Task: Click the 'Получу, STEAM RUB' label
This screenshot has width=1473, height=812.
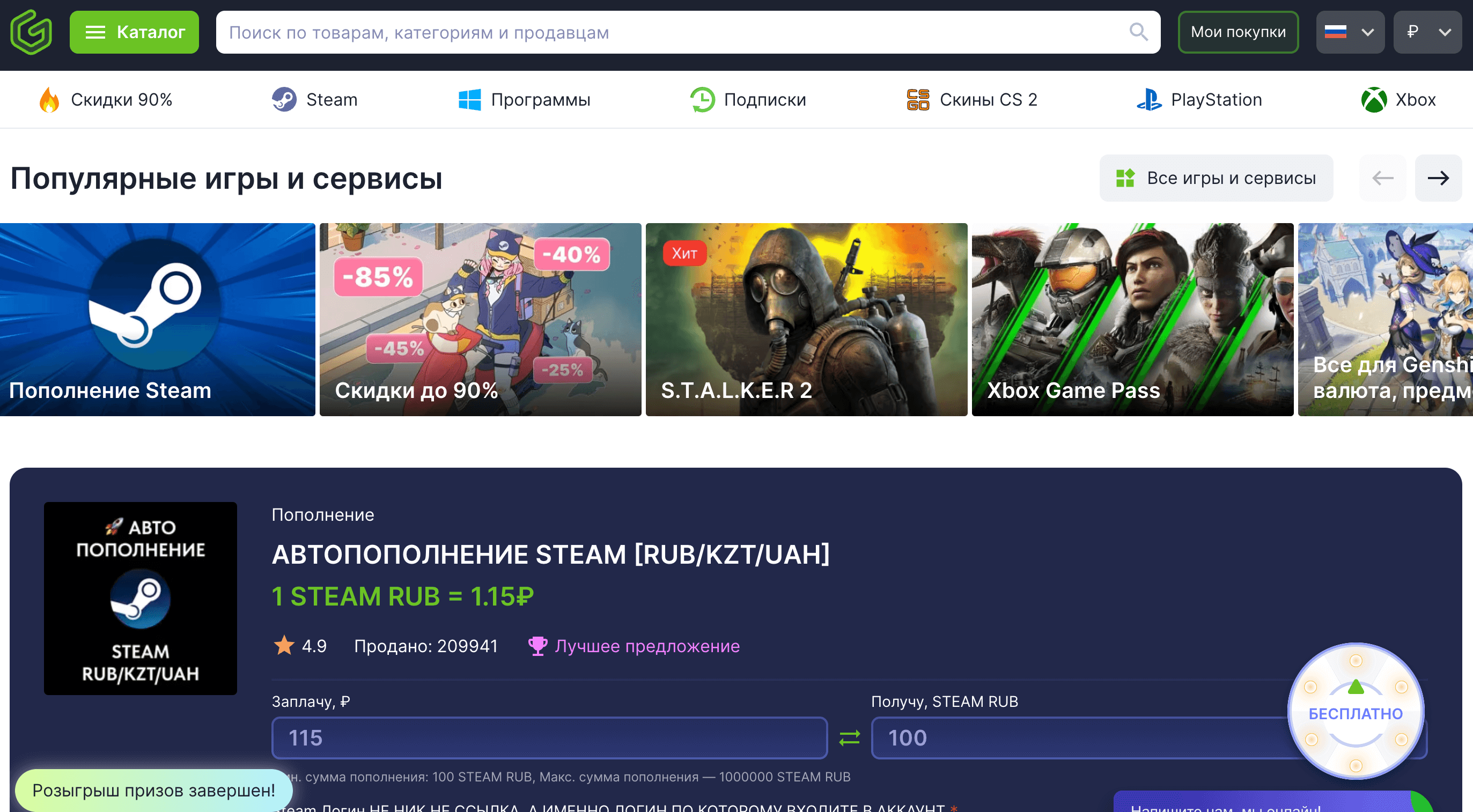Action: pyautogui.click(x=945, y=702)
